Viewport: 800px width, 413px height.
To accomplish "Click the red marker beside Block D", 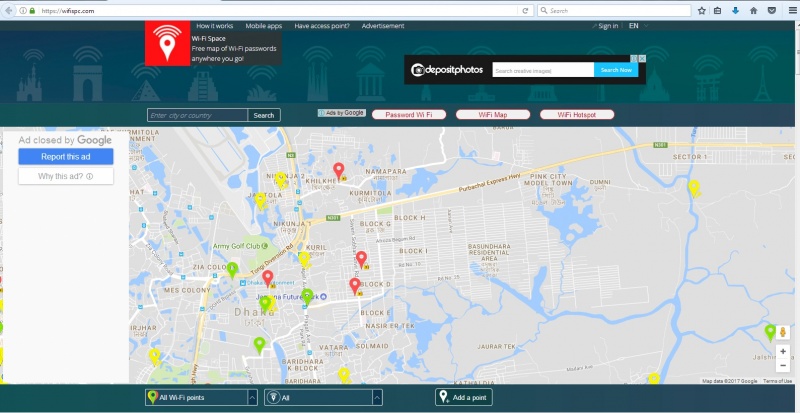I will 355,286.
